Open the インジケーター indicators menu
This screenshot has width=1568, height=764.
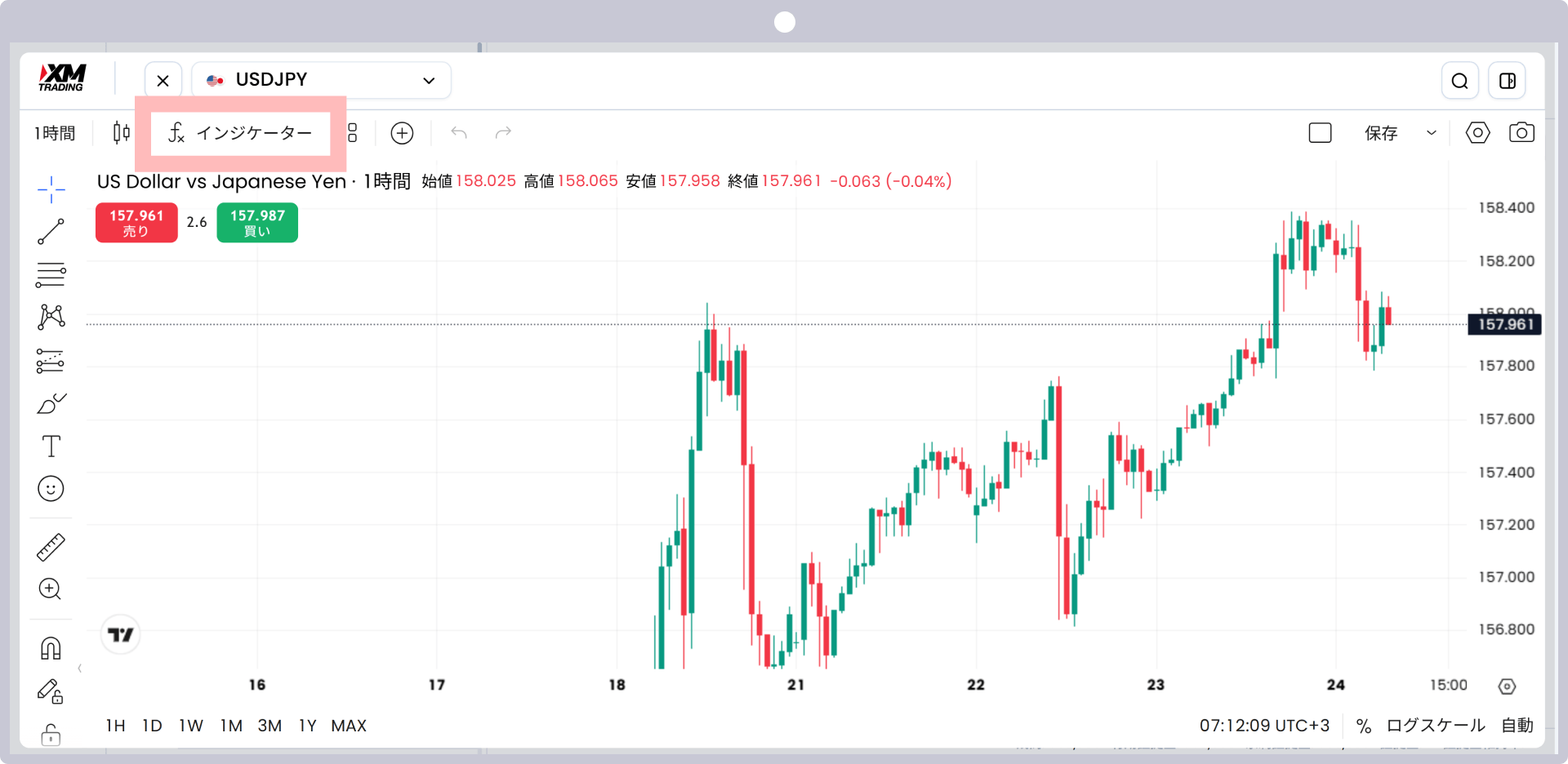[x=240, y=133]
